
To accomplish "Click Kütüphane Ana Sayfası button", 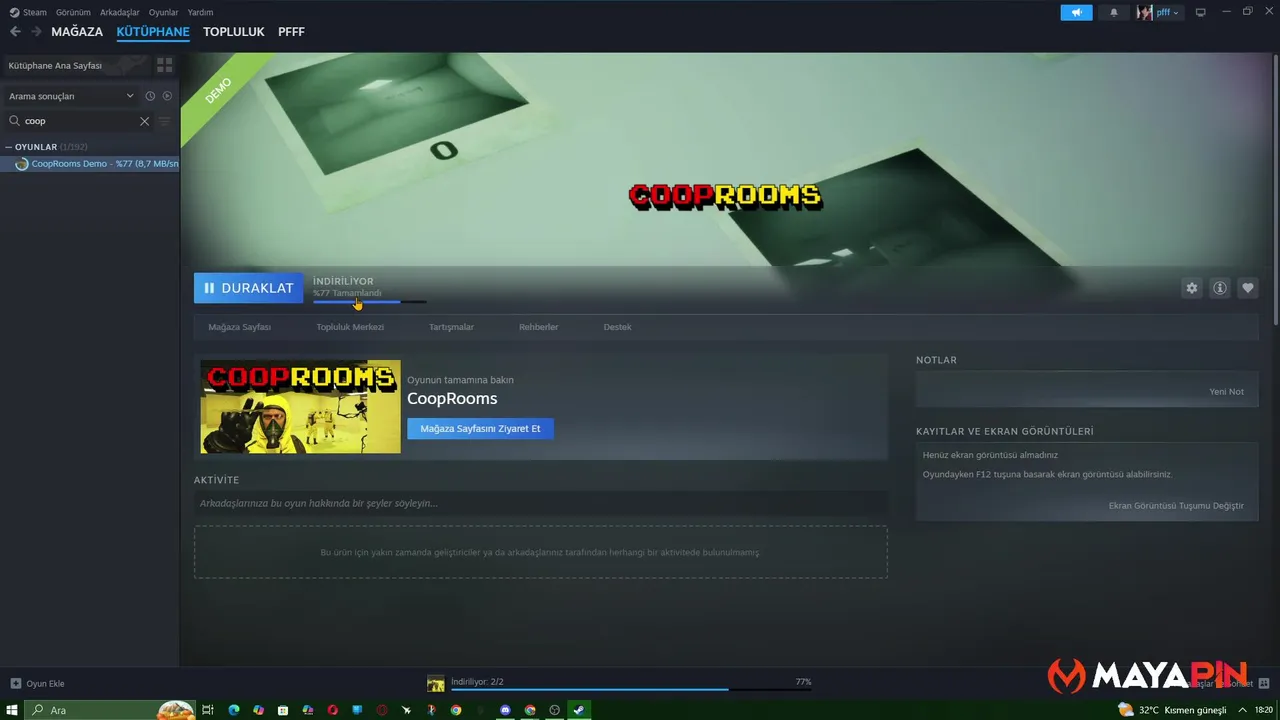I will (75, 65).
